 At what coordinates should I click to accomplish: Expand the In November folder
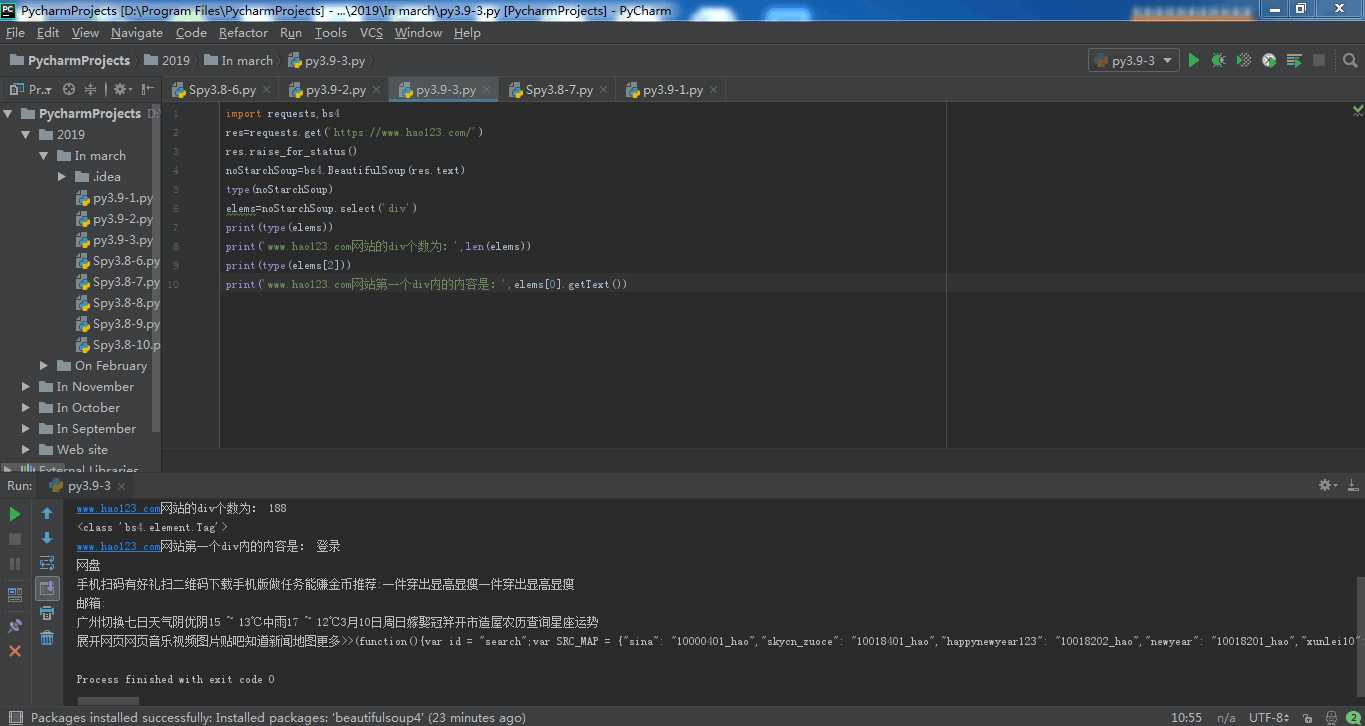26,387
